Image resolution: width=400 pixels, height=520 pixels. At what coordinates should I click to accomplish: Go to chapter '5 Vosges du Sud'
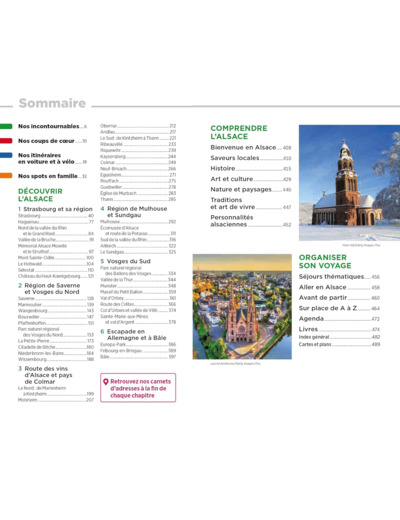coord(126,261)
